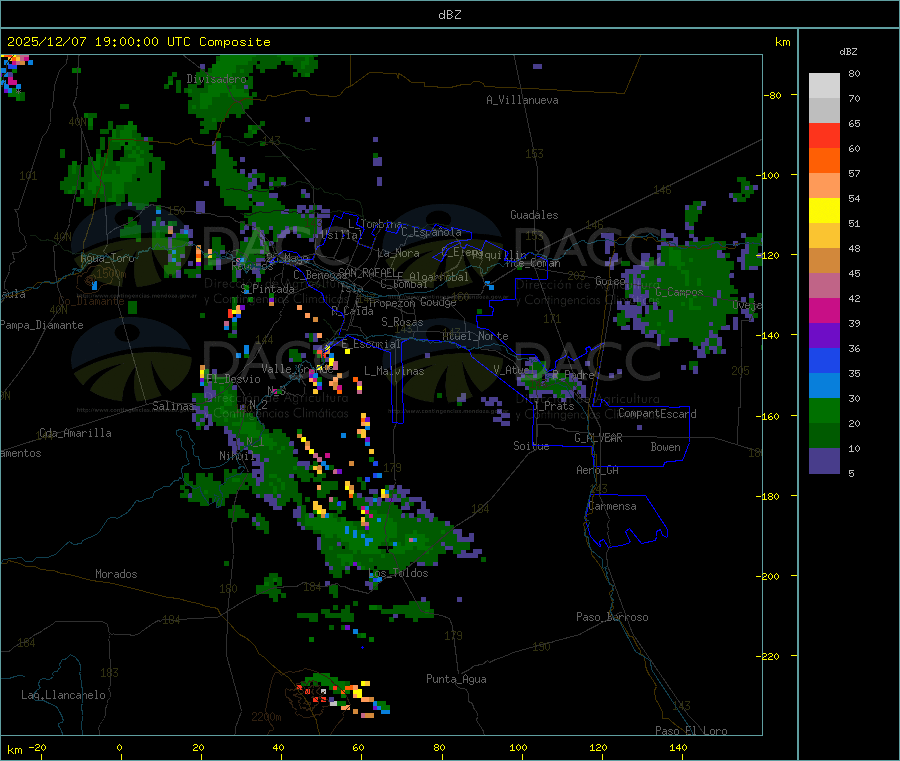Click the Bowen location label
Screen dimensions: 900x761
(x=665, y=447)
